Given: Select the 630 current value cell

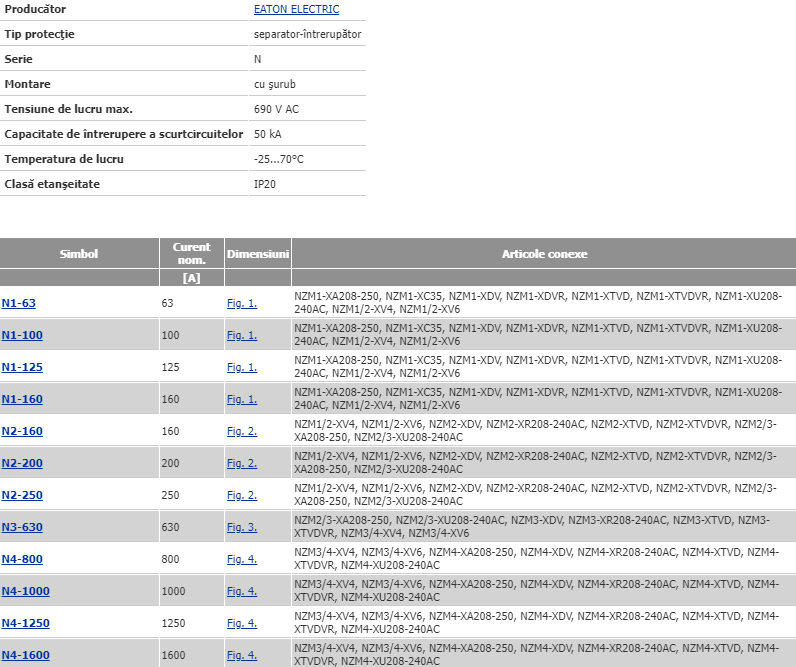Looking at the screenshot, I should point(191,527).
